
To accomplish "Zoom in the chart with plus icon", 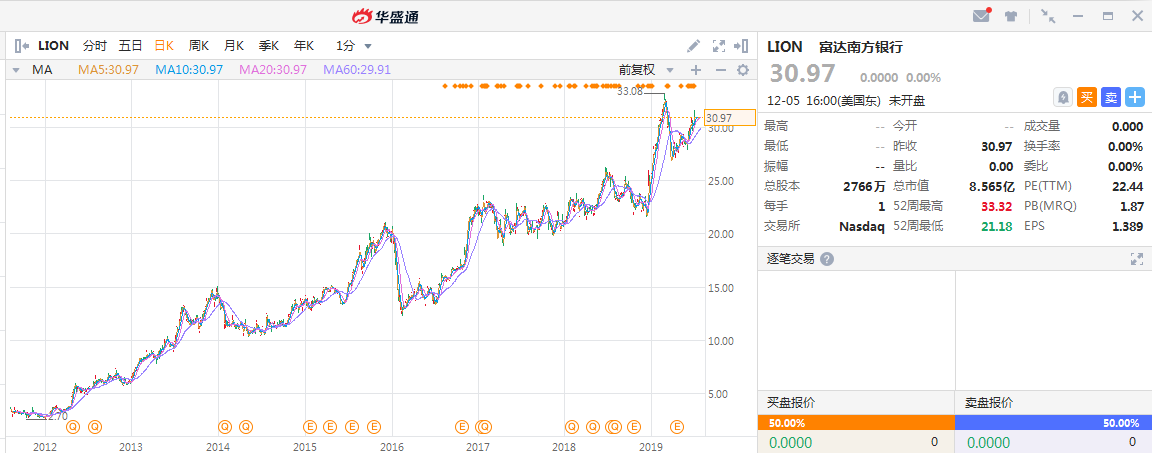I will point(696,70).
